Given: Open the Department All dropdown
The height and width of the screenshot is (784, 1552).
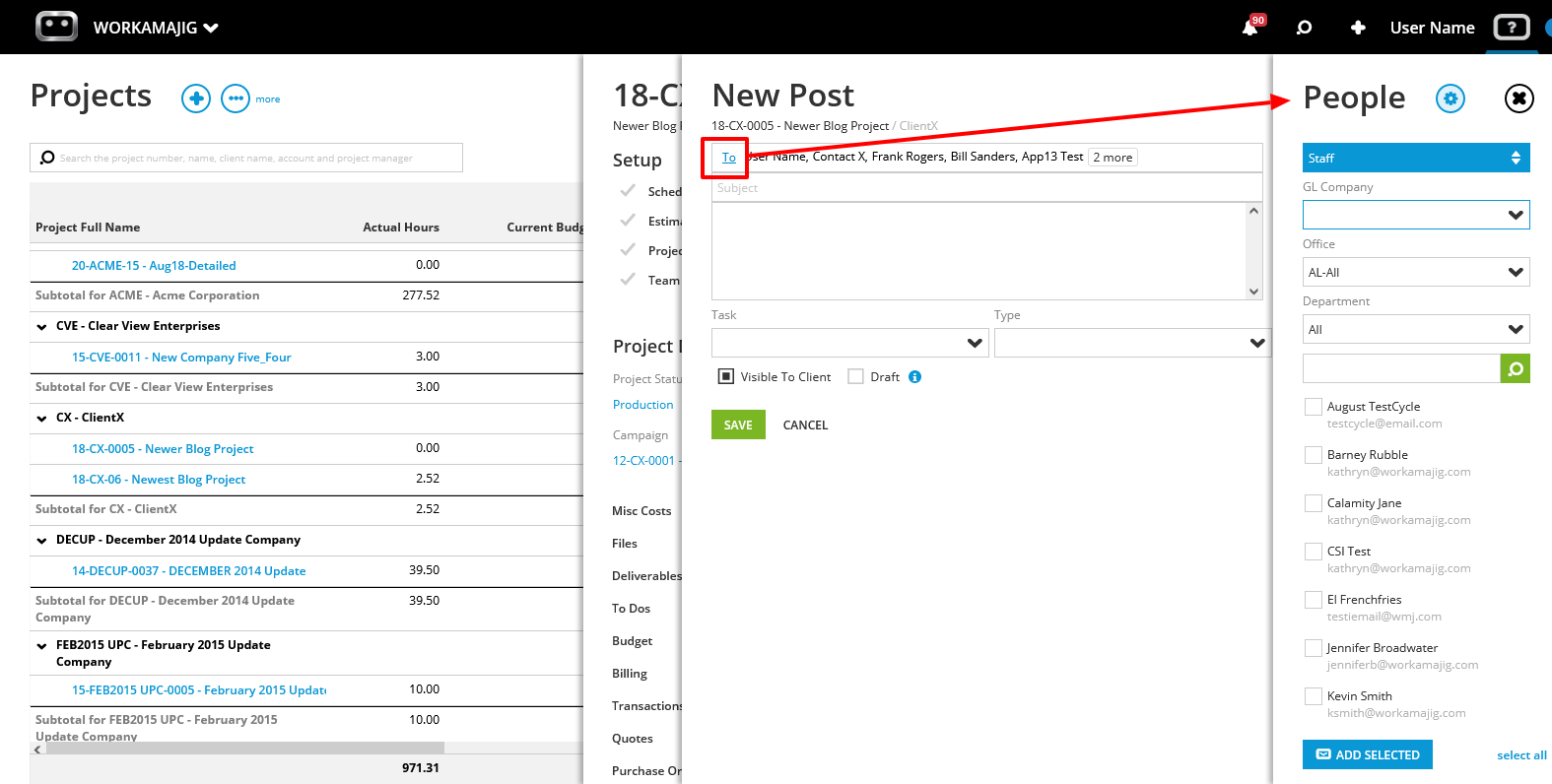Looking at the screenshot, I should tap(1416, 329).
